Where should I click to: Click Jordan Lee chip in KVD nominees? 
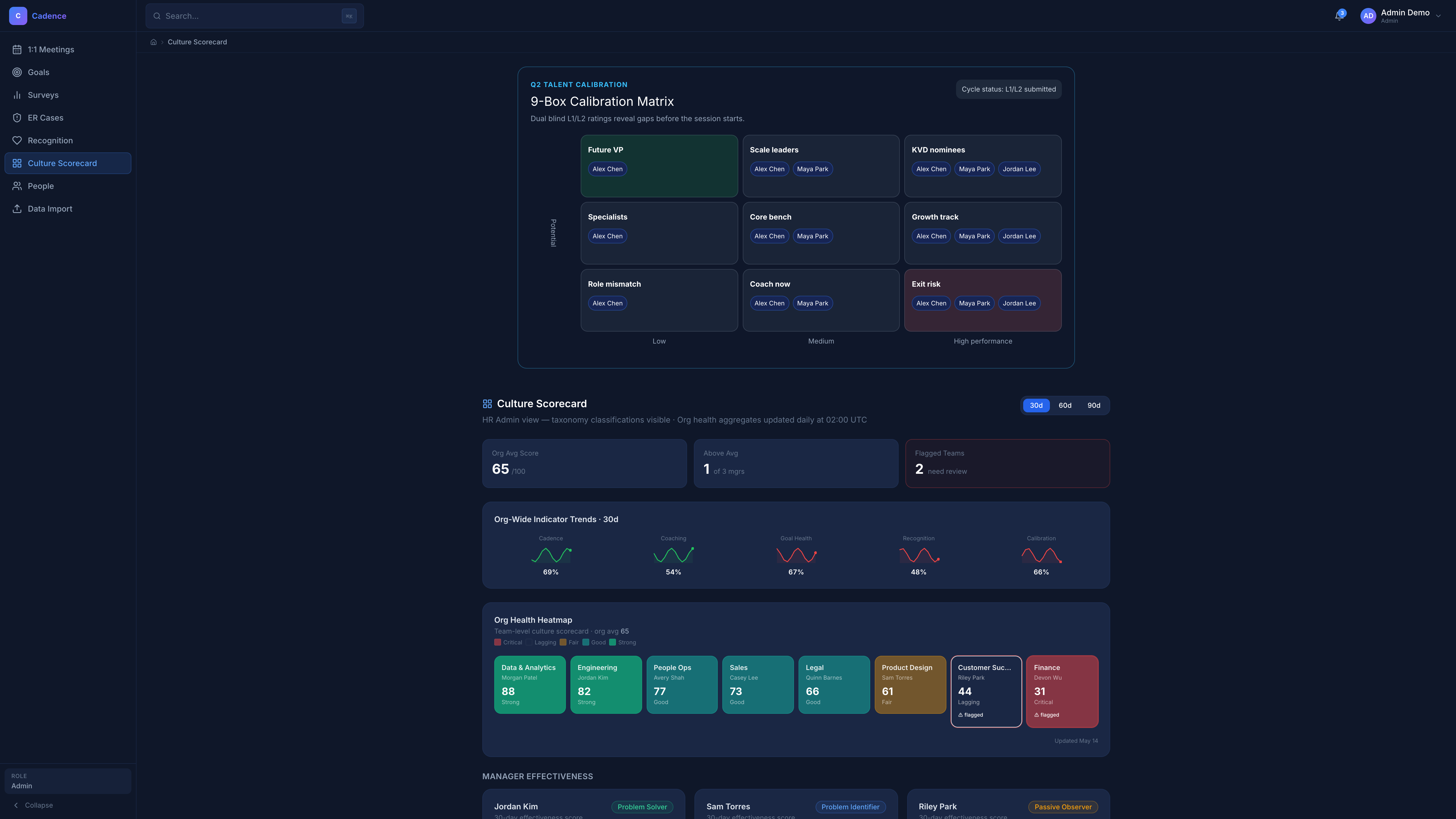click(1019, 169)
